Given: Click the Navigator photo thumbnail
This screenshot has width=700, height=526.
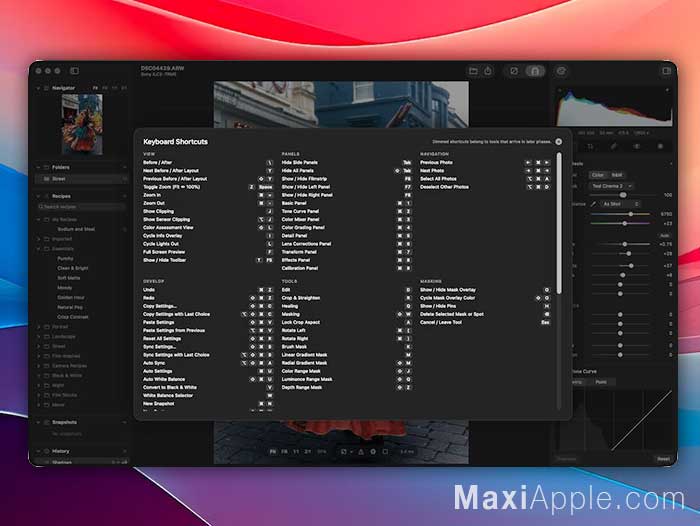Looking at the screenshot, I should (82, 124).
